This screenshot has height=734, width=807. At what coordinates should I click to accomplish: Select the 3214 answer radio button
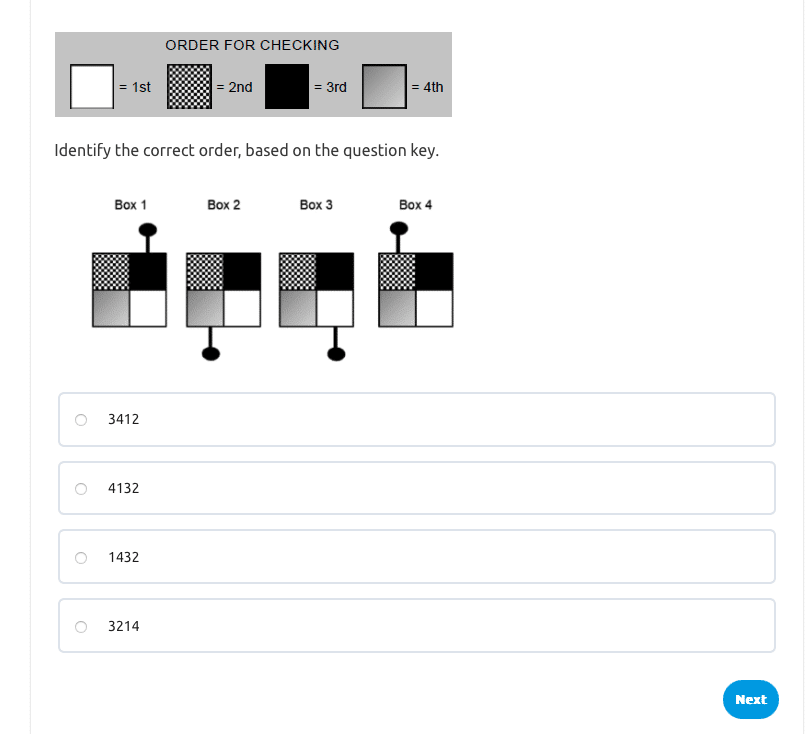[x=81, y=627]
